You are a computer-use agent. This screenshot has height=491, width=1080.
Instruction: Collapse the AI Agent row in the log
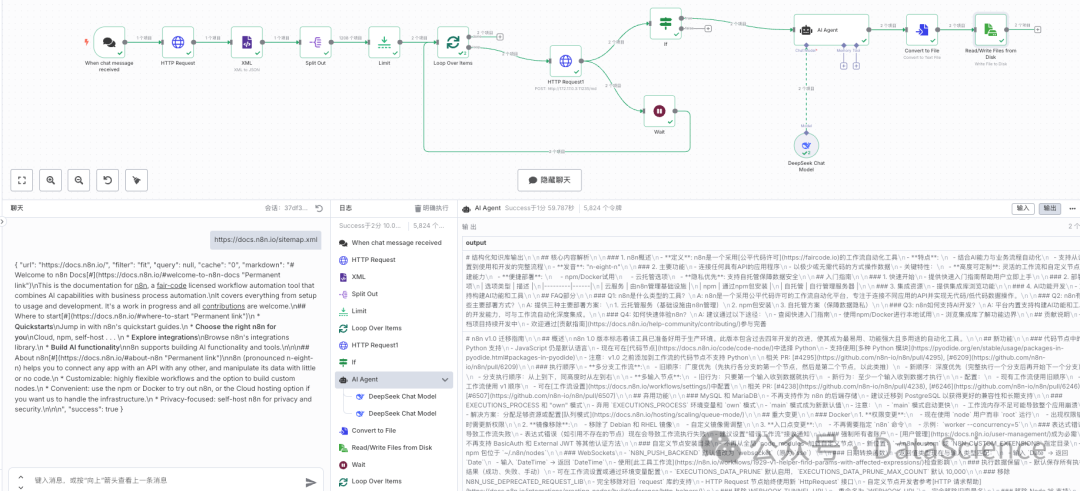click(444, 379)
